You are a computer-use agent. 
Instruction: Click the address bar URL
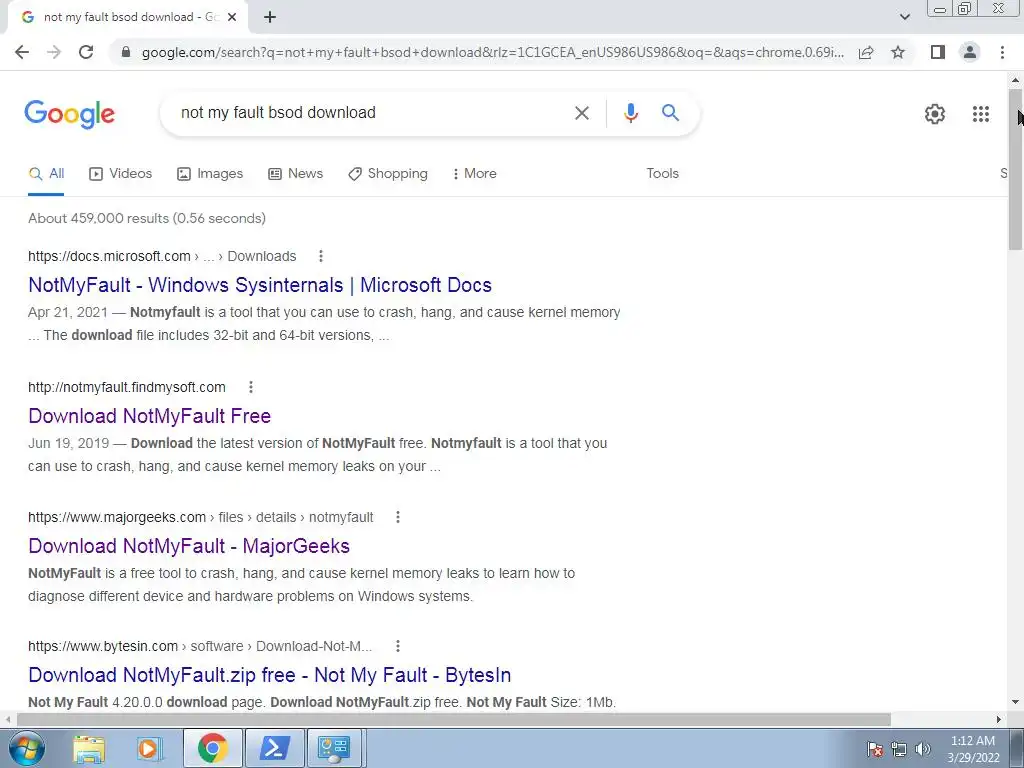pyautogui.click(x=492, y=52)
